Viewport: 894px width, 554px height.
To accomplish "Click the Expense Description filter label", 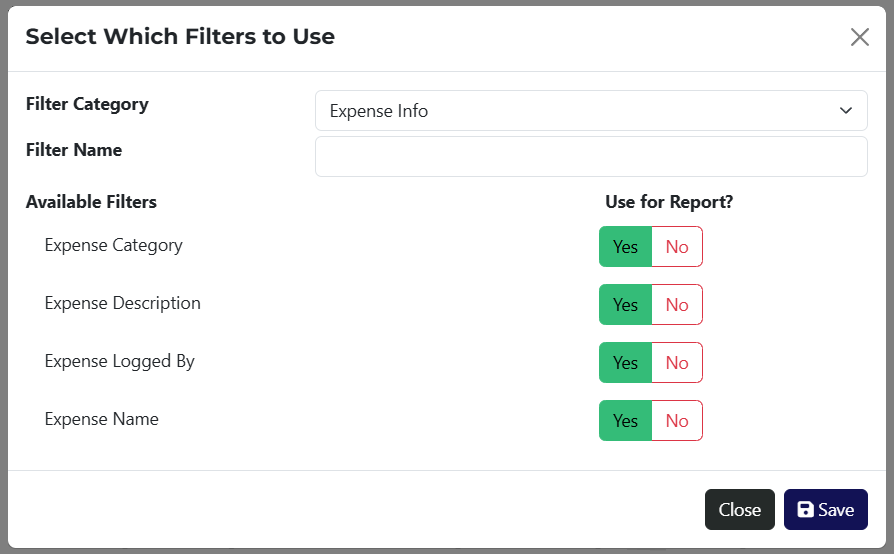I will (x=122, y=303).
